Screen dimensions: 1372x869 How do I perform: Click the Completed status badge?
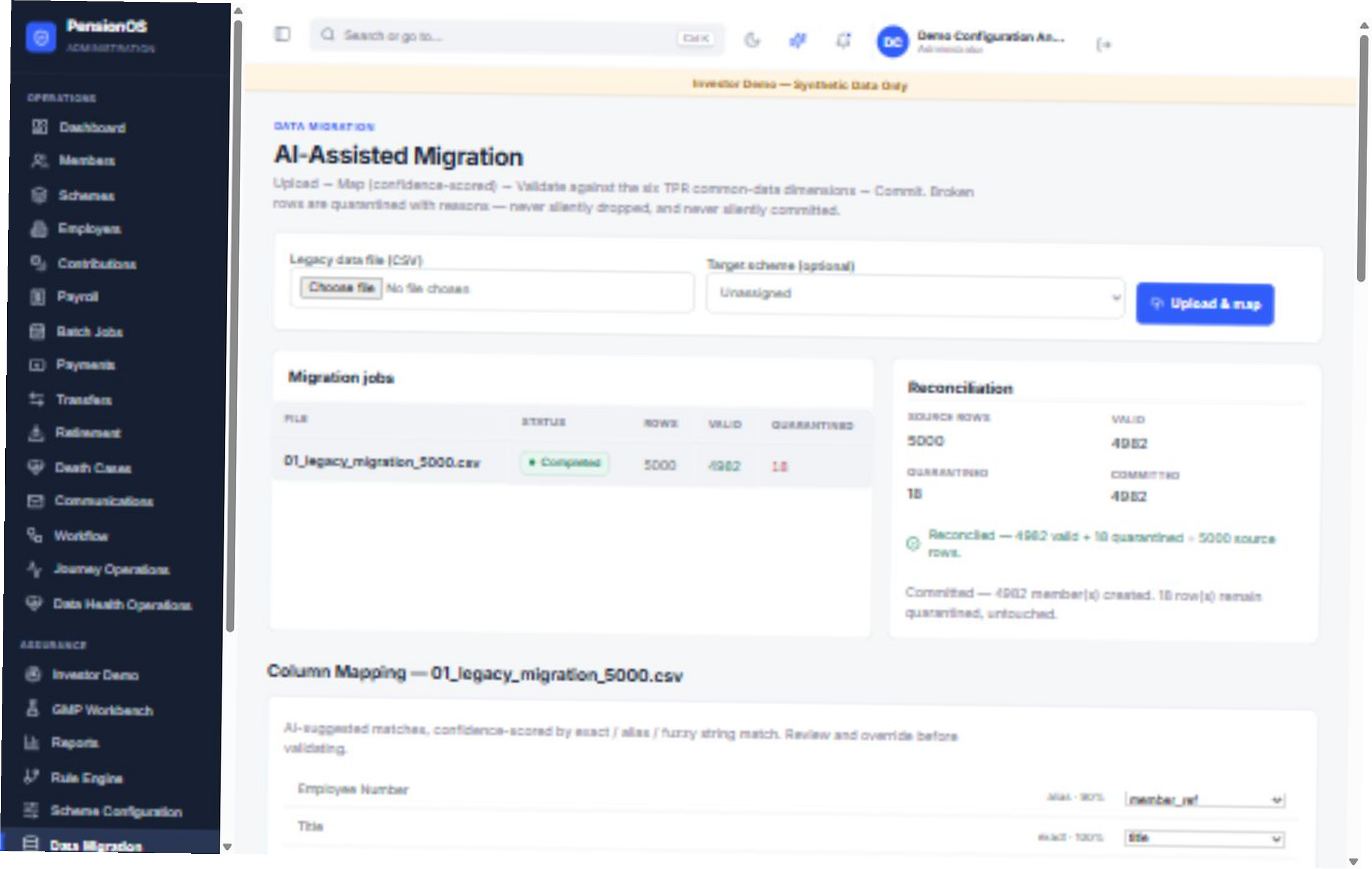[x=564, y=462]
